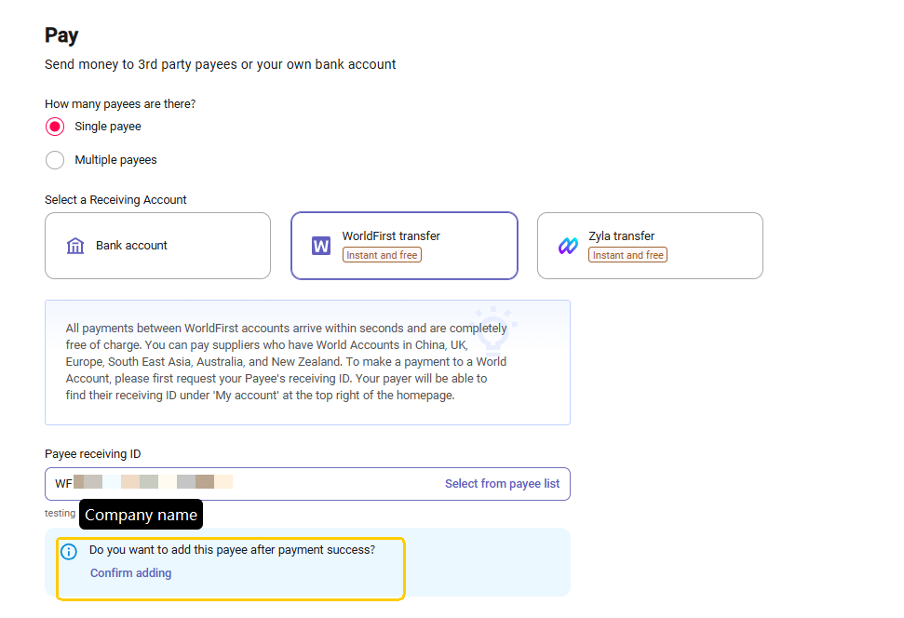The height and width of the screenshot is (618, 904).
Task: Click the info circle icon beside payee prompt
Action: click(69, 552)
